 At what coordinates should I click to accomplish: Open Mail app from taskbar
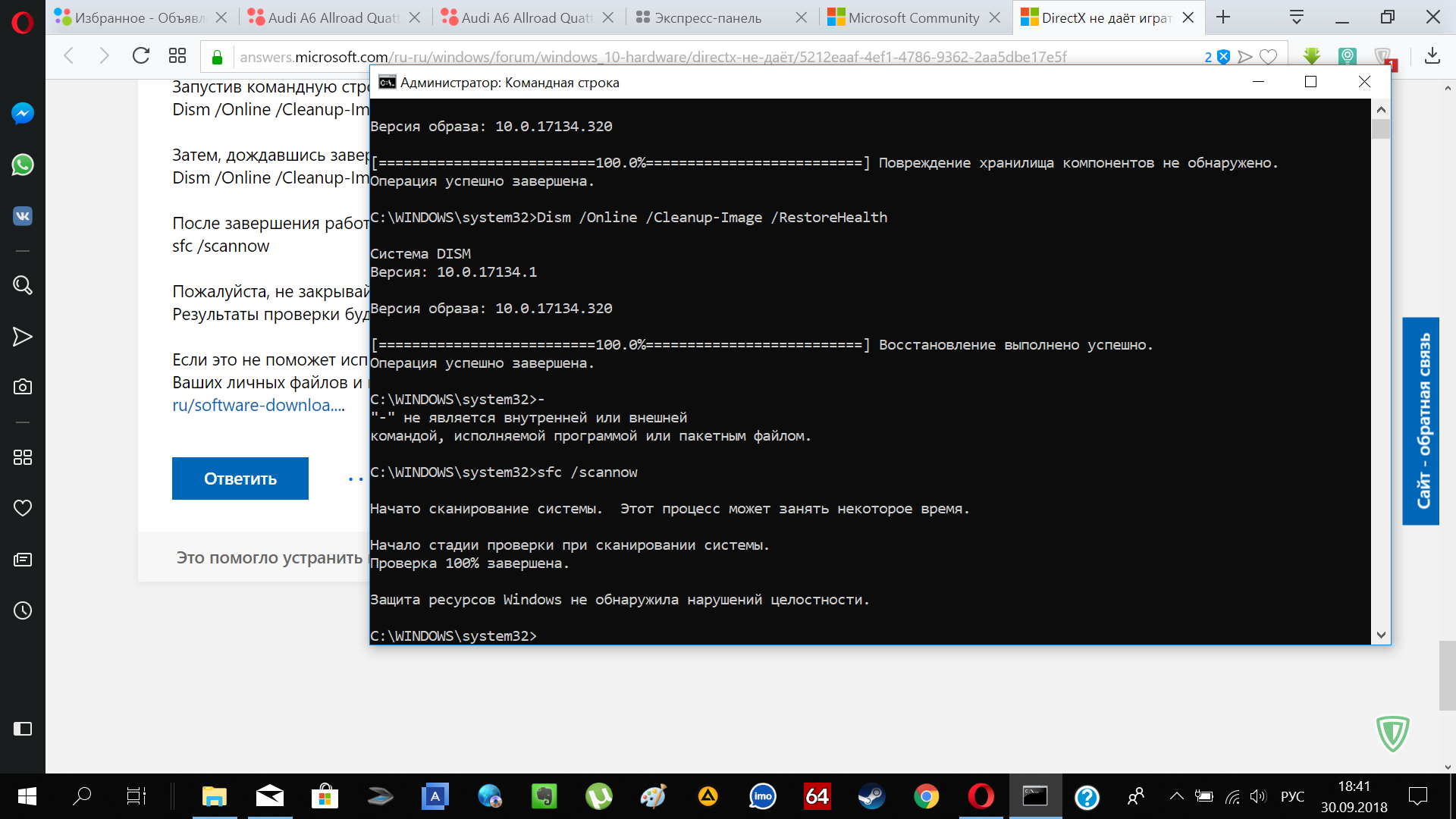[x=270, y=796]
